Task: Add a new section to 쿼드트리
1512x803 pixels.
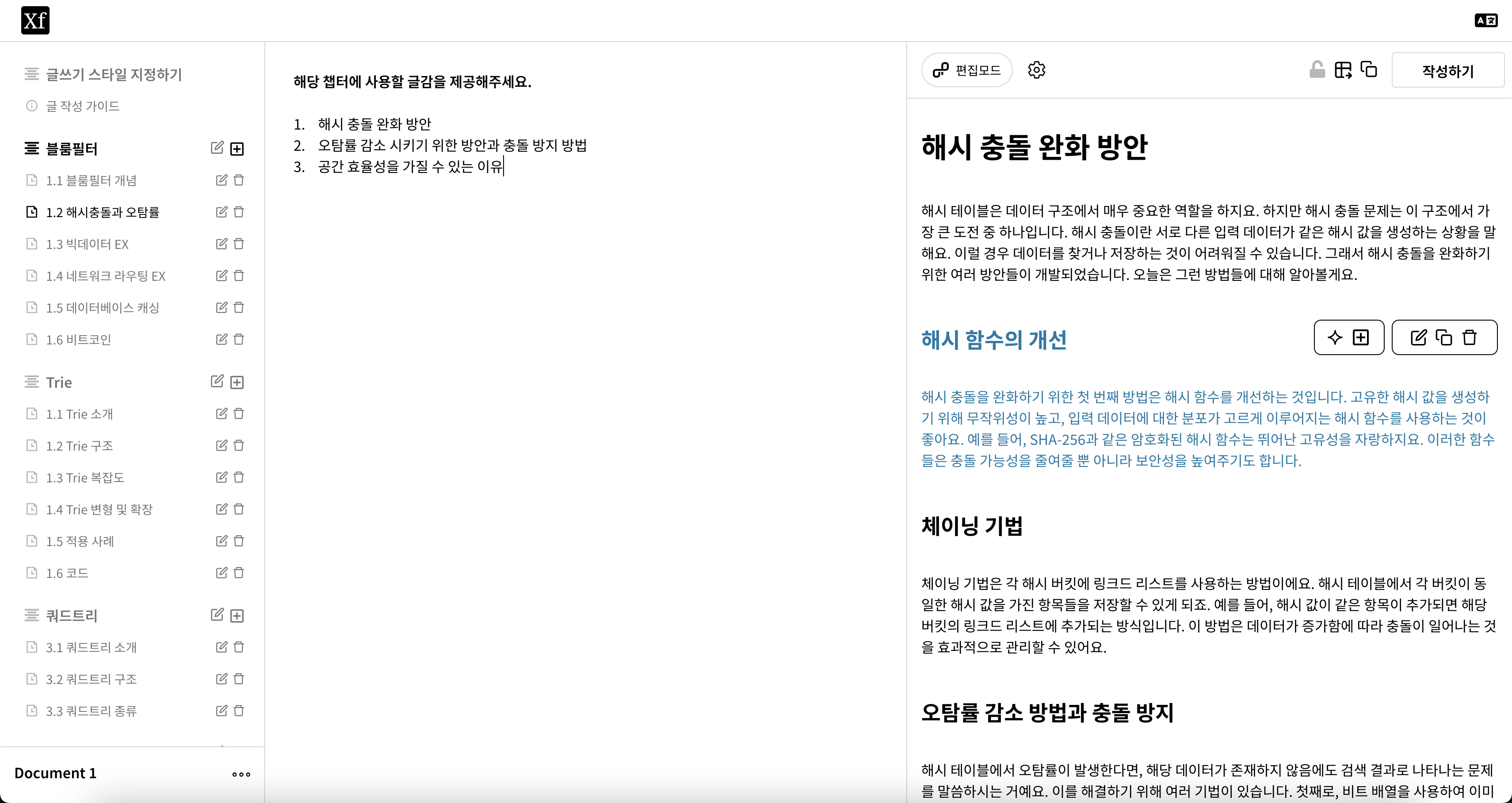Action: click(x=237, y=615)
